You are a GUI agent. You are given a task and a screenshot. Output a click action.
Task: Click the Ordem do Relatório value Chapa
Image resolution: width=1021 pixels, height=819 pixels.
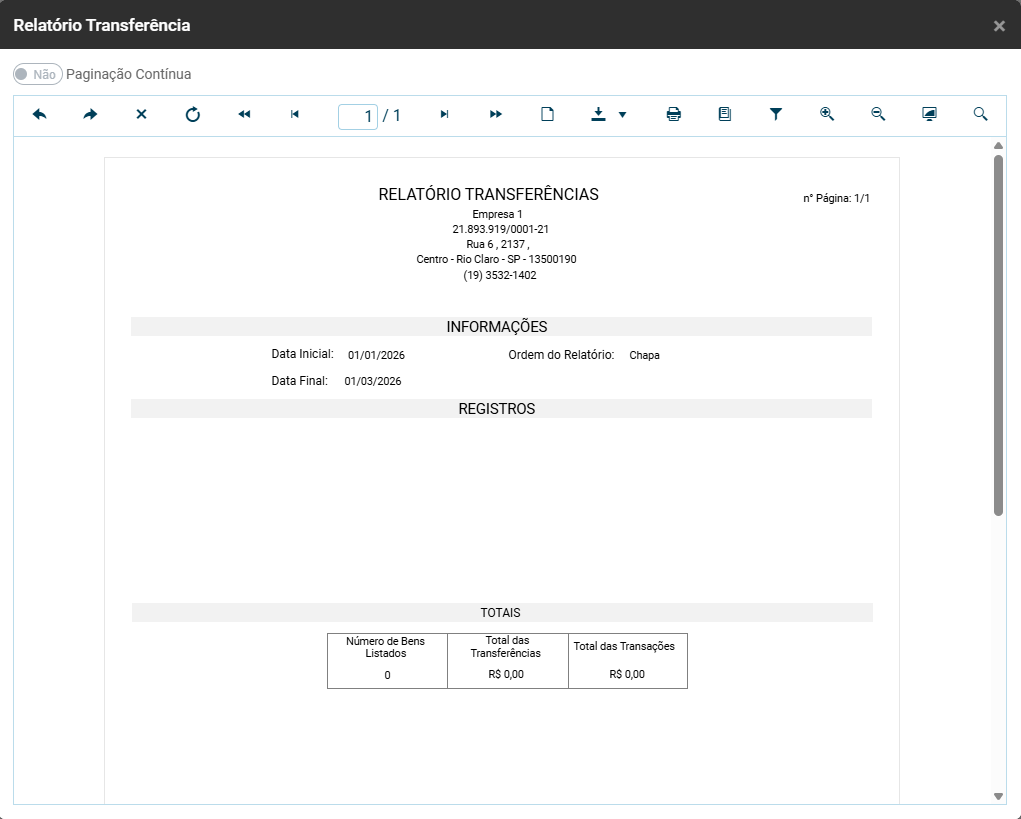coord(644,355)
